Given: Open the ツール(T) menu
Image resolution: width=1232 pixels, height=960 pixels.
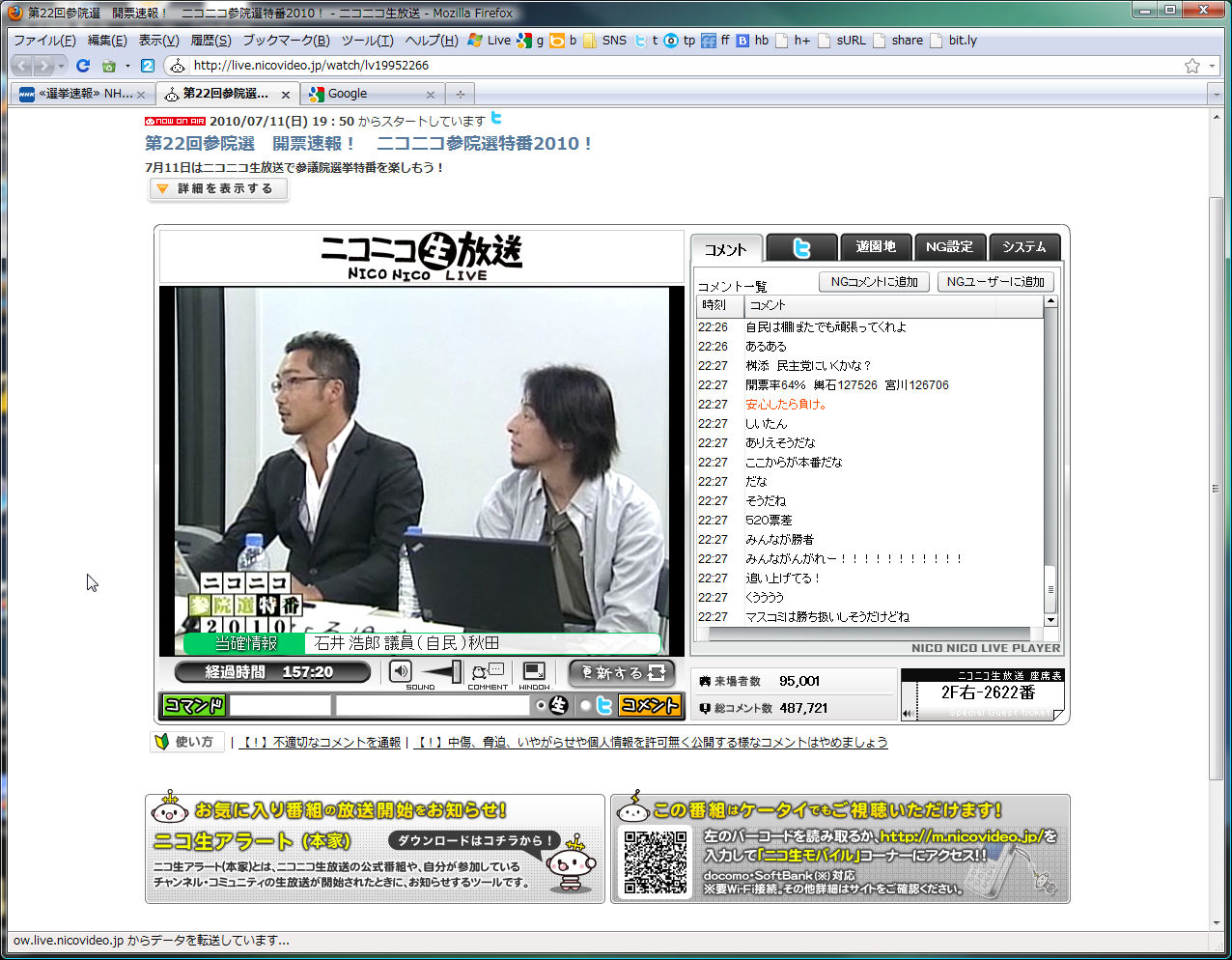Looking at the screenshot, I should [367, 41].
